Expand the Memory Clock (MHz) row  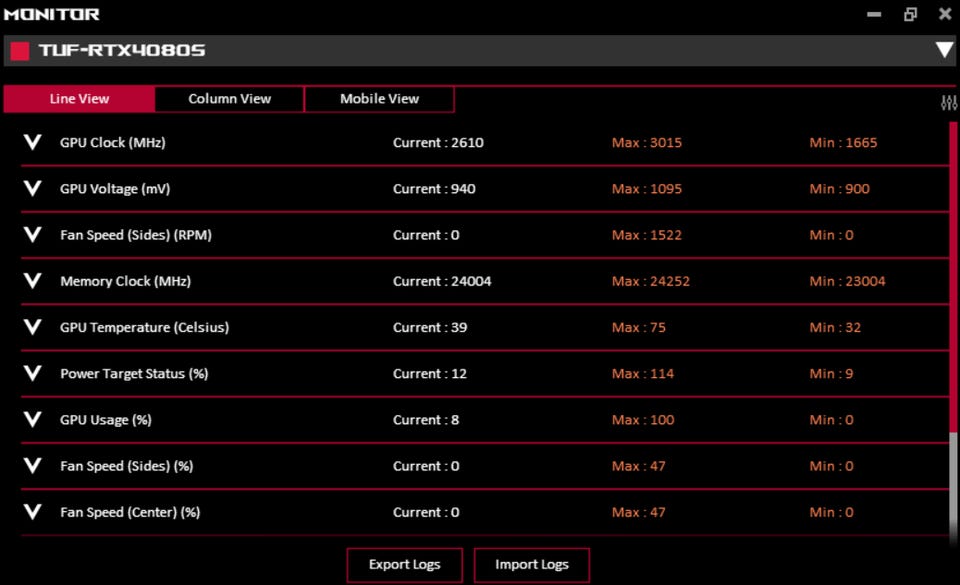(x=32, y=281)
